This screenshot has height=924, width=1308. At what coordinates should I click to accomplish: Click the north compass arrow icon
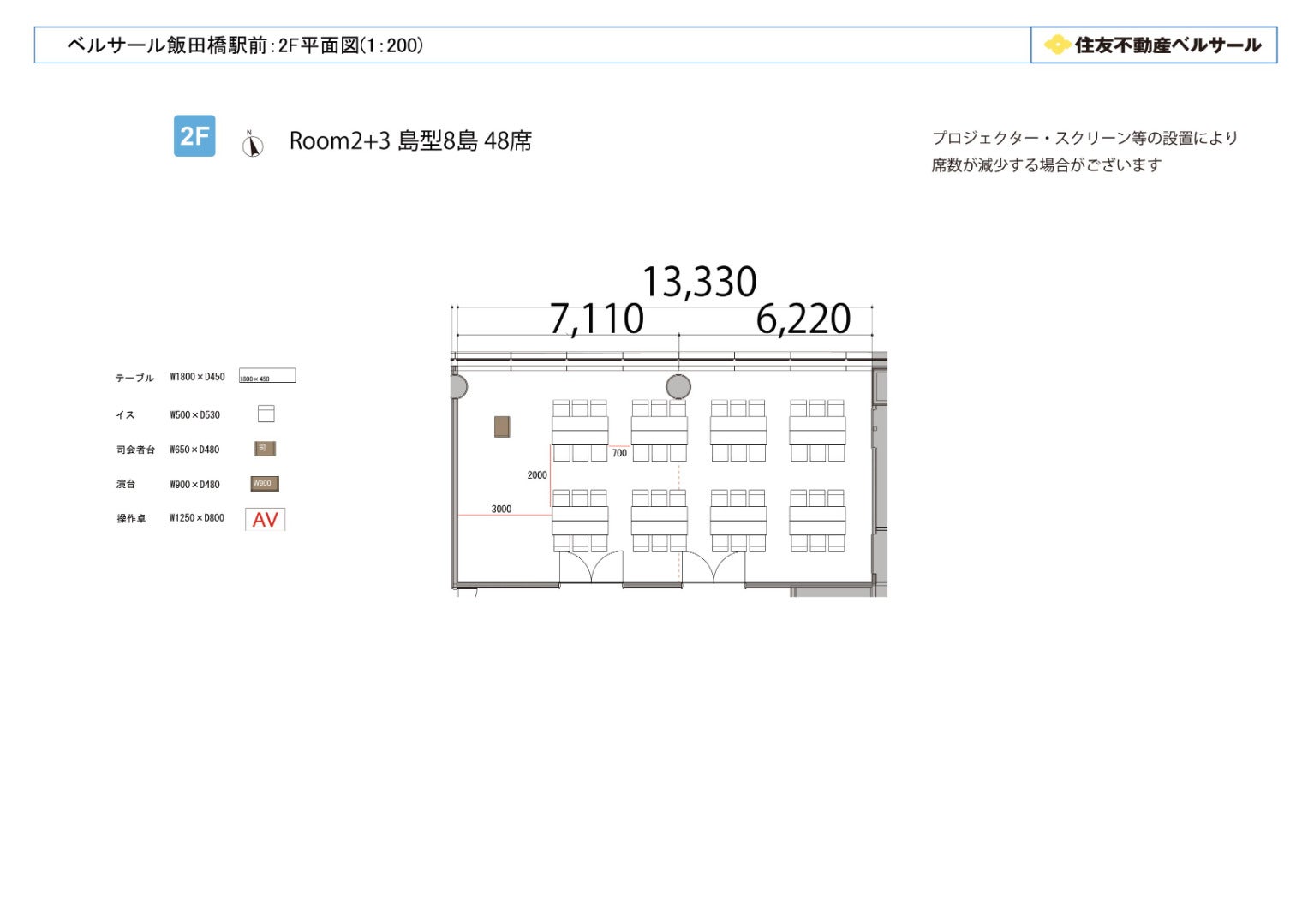point(252,145)
